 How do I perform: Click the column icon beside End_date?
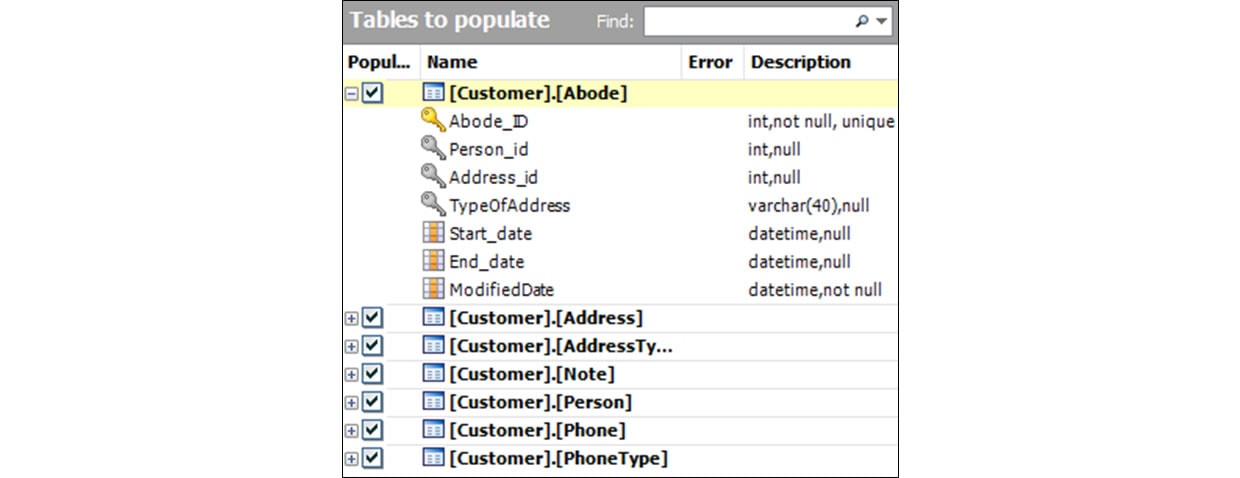(x=433, y=261)
